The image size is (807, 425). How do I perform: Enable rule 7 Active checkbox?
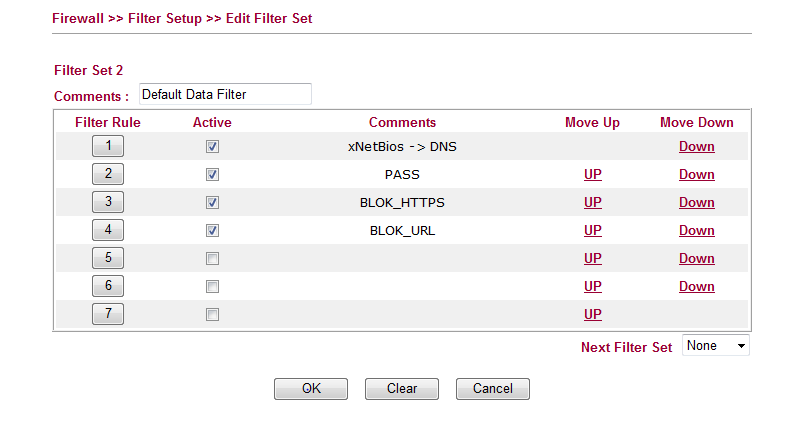pyautogui.click(x=212, y=315)
